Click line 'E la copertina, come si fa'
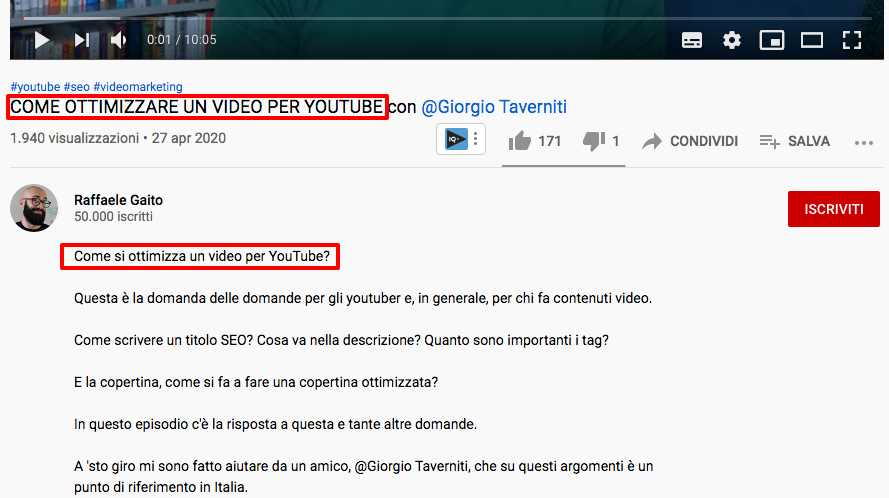Screen dimensions: 889x498 pyautogui.click(x=256, y=382)
